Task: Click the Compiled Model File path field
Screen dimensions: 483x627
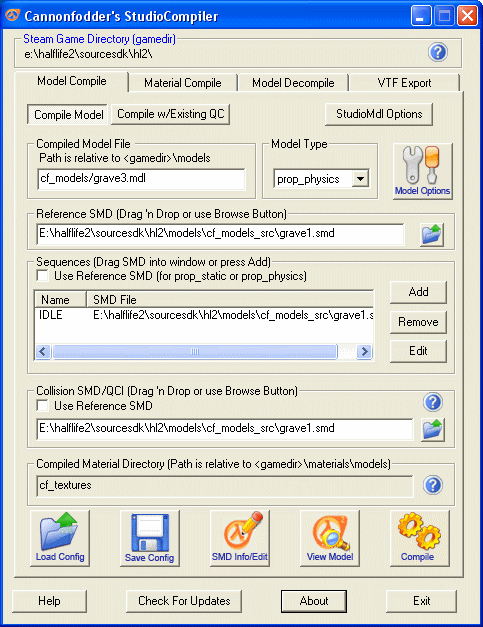Action: (x=141, y=179)
